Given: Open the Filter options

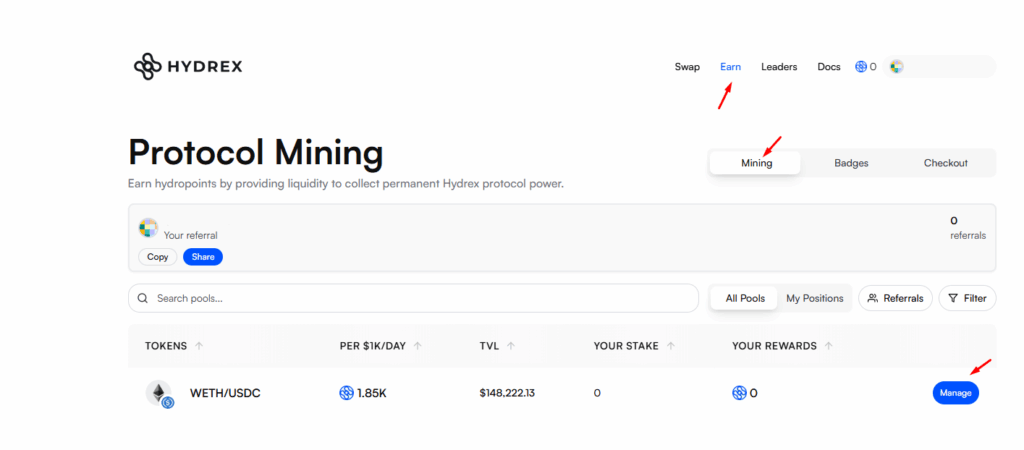Looking at the screenshot, I should click(x=967, y=298).
